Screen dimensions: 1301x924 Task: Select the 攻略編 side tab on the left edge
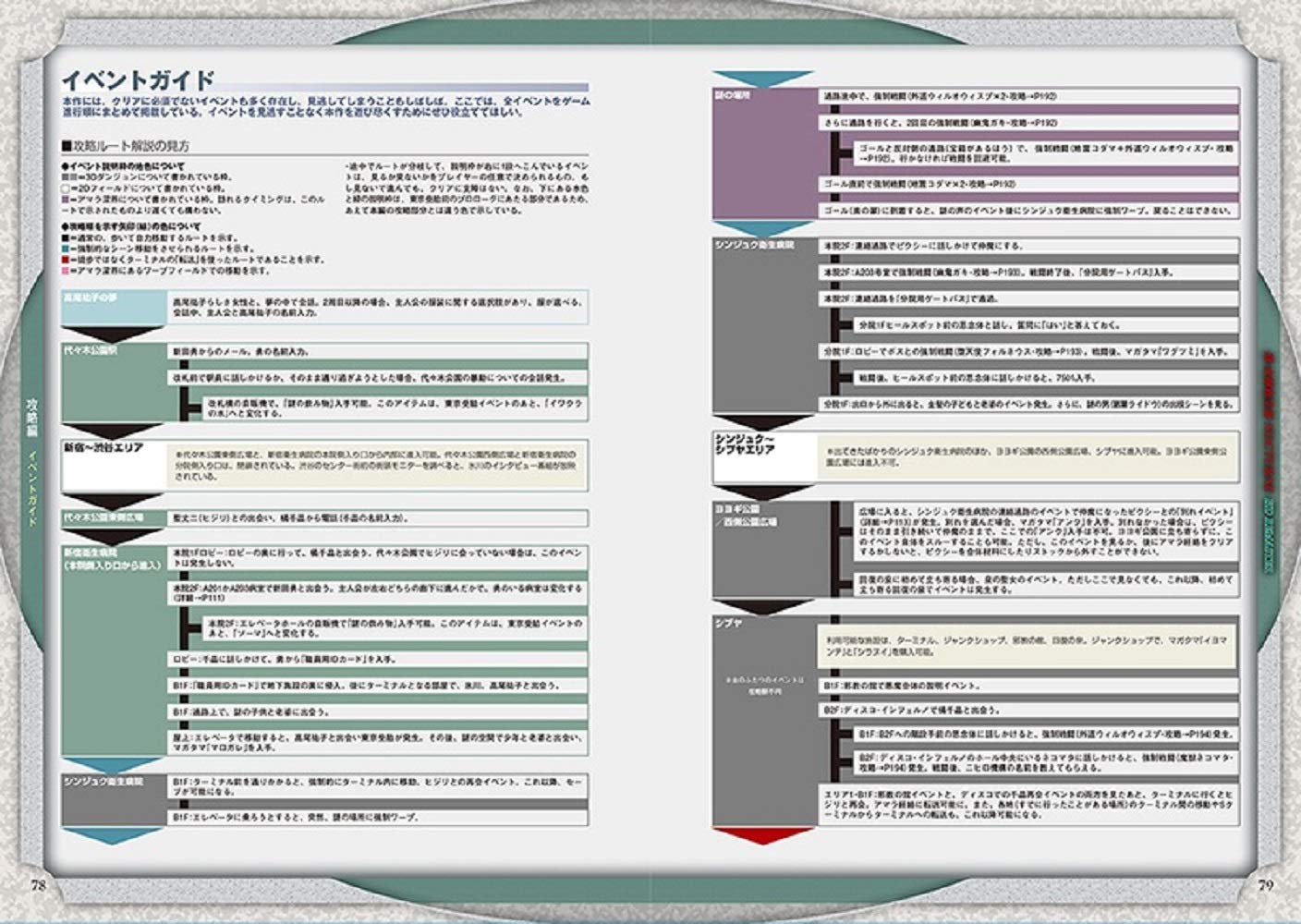tap(33, 418)
